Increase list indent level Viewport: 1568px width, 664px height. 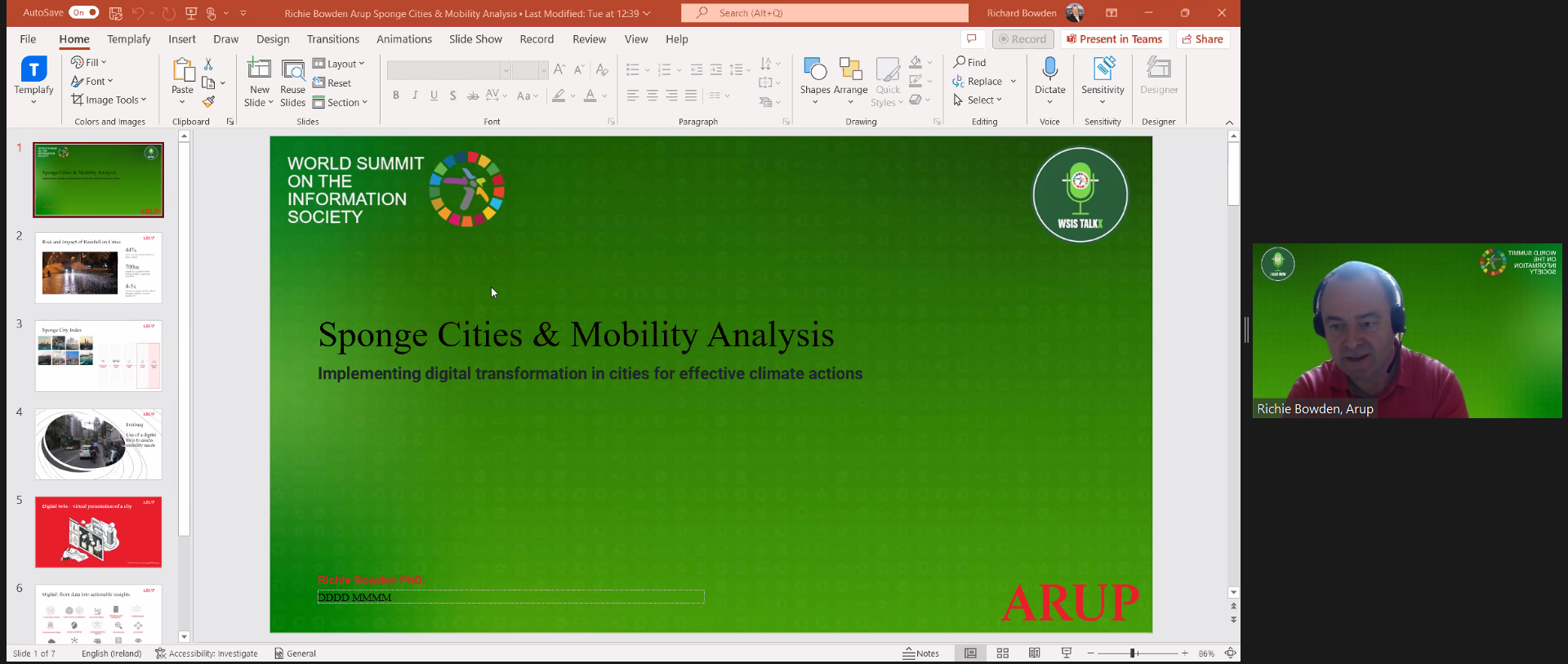click(x=716, y=70)
